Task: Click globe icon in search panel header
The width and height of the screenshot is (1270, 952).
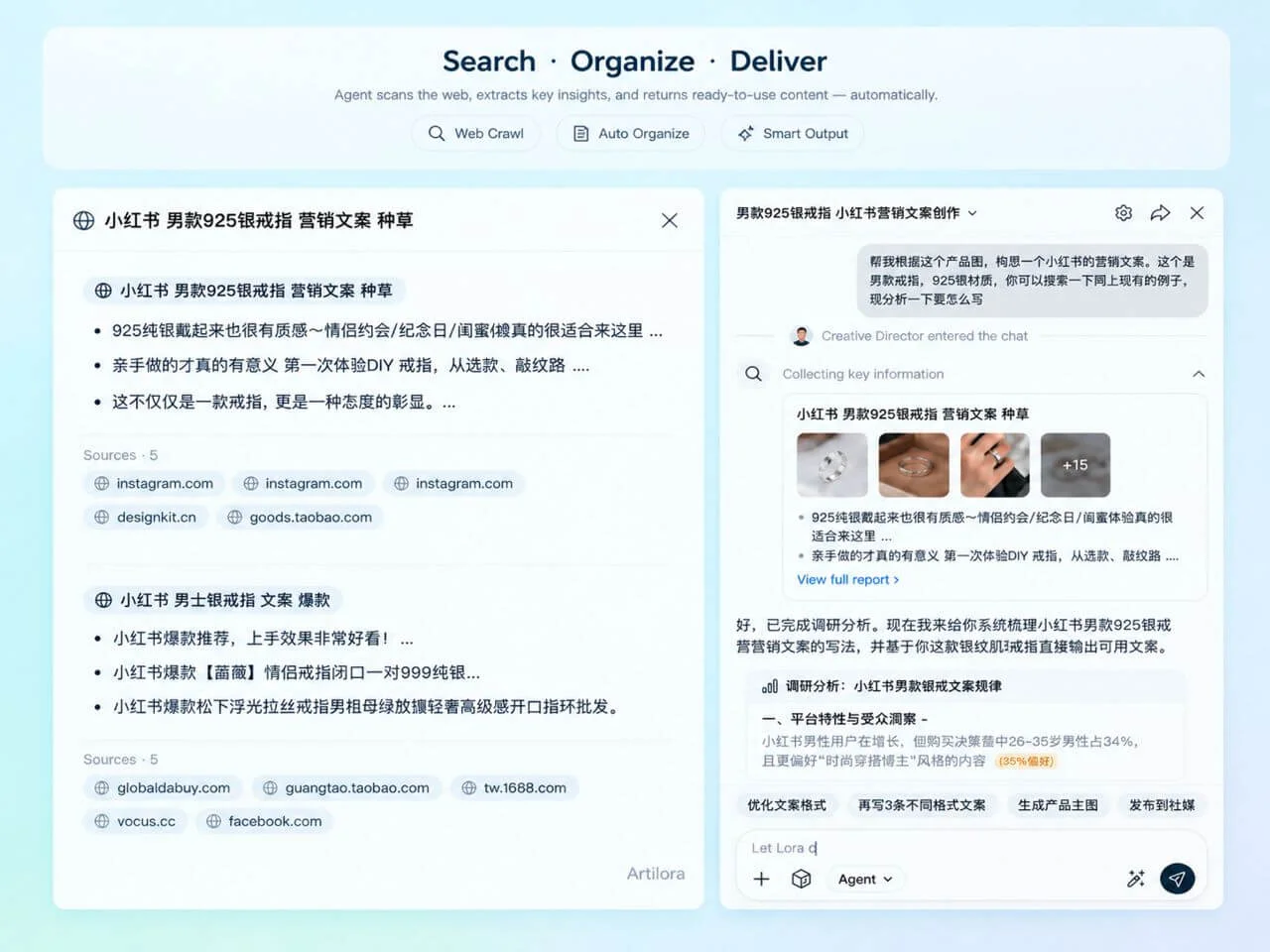Action: pyautogui.click(x=84, y=220)
